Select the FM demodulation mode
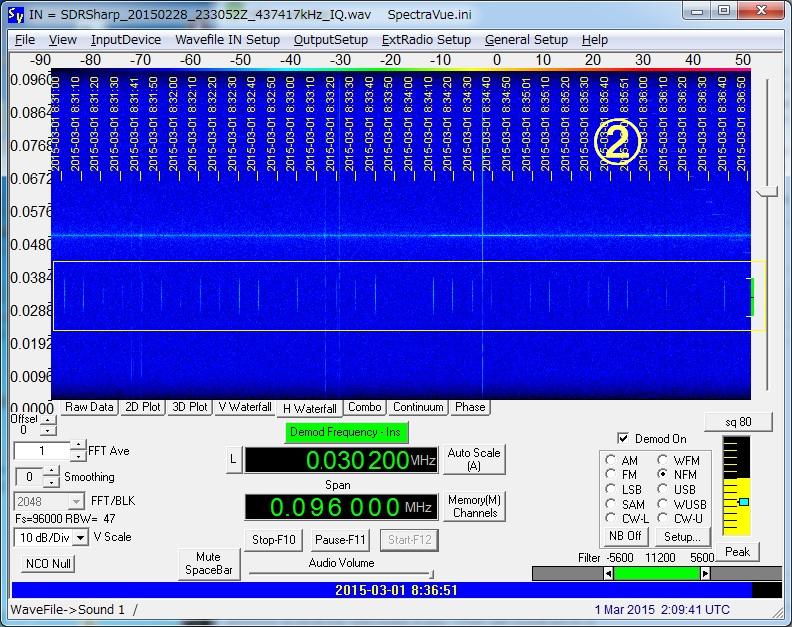Viewport: 792px width, 627px height. [x=611, y=474]
